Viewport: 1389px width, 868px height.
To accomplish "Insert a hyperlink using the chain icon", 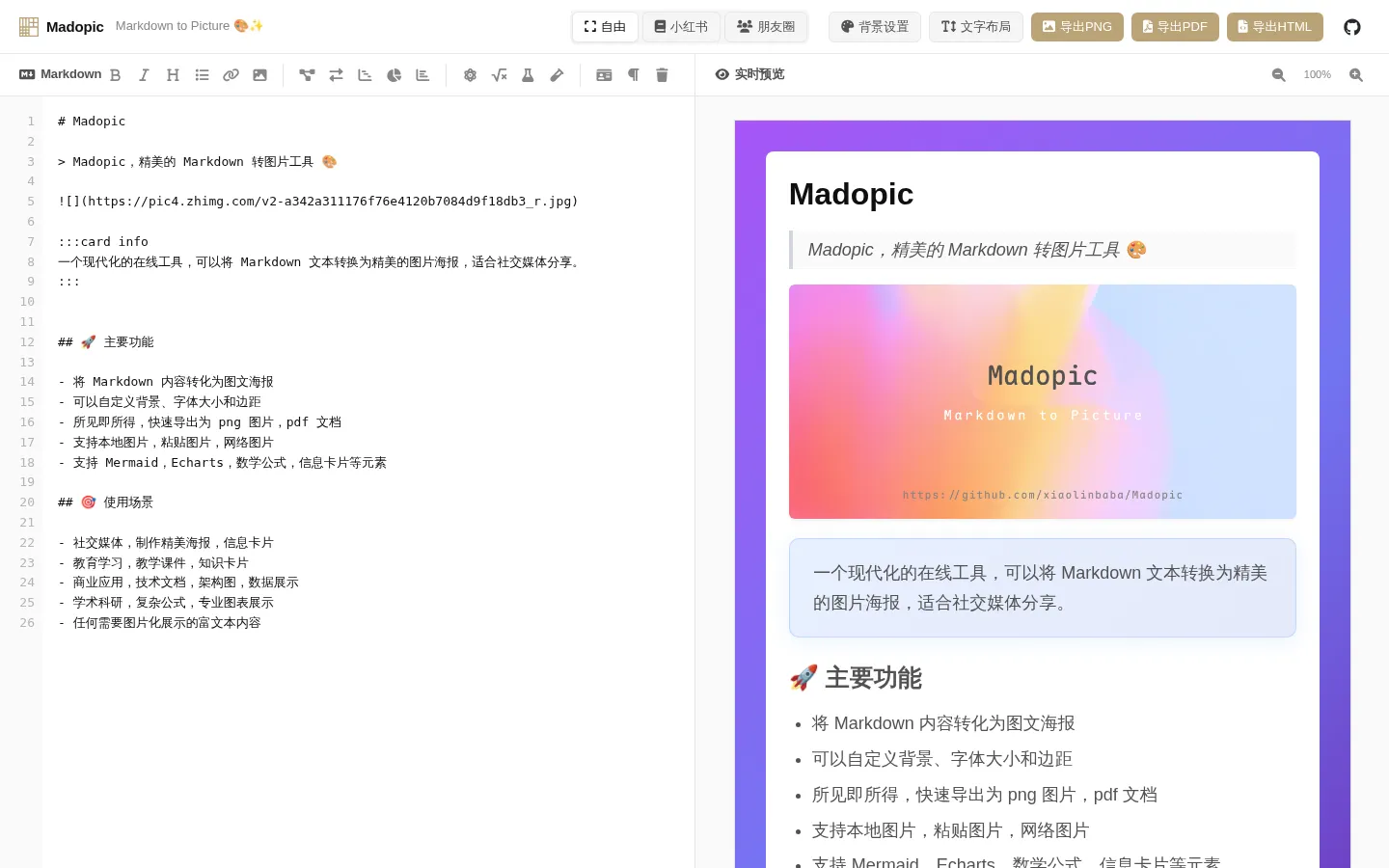I will pyautogui.click(x=231, y=75).
